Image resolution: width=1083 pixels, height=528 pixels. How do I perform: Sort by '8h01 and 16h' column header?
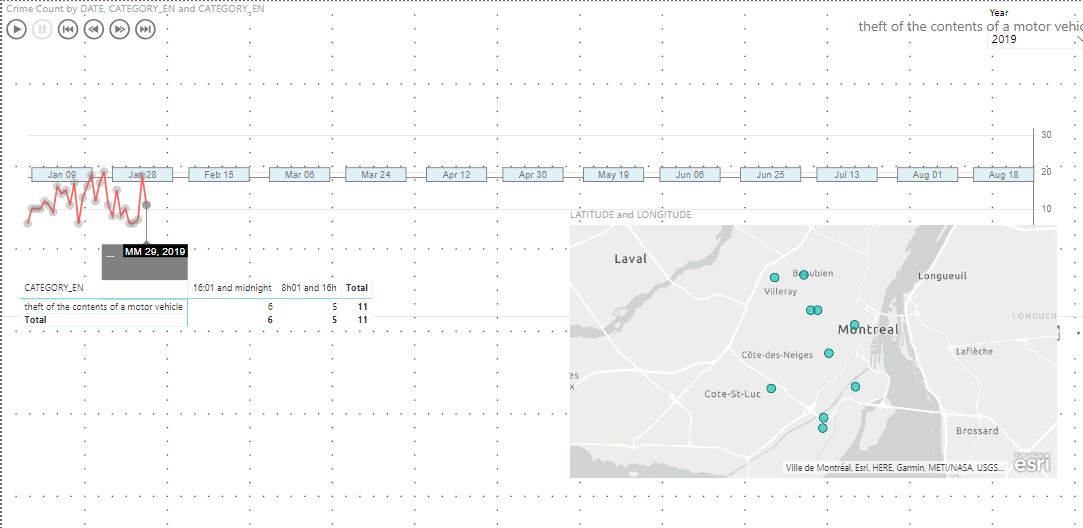click(x=309, y=287)
